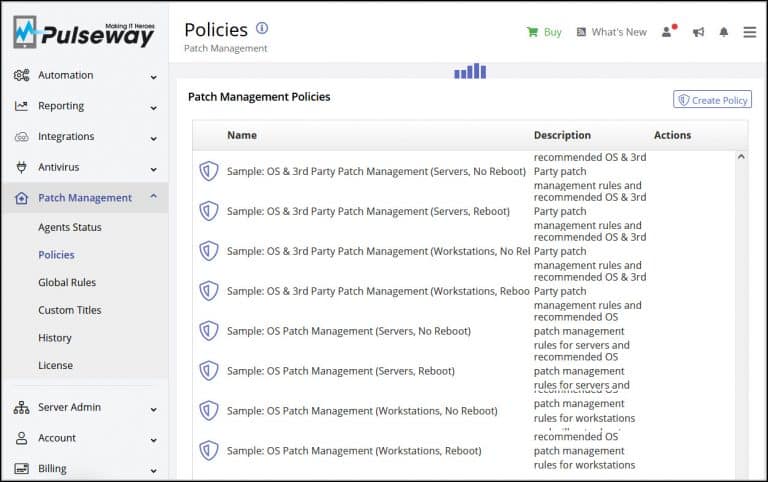Click the green shopping cart icon
This screenshot has width=768, height=482.
point(532,32)
